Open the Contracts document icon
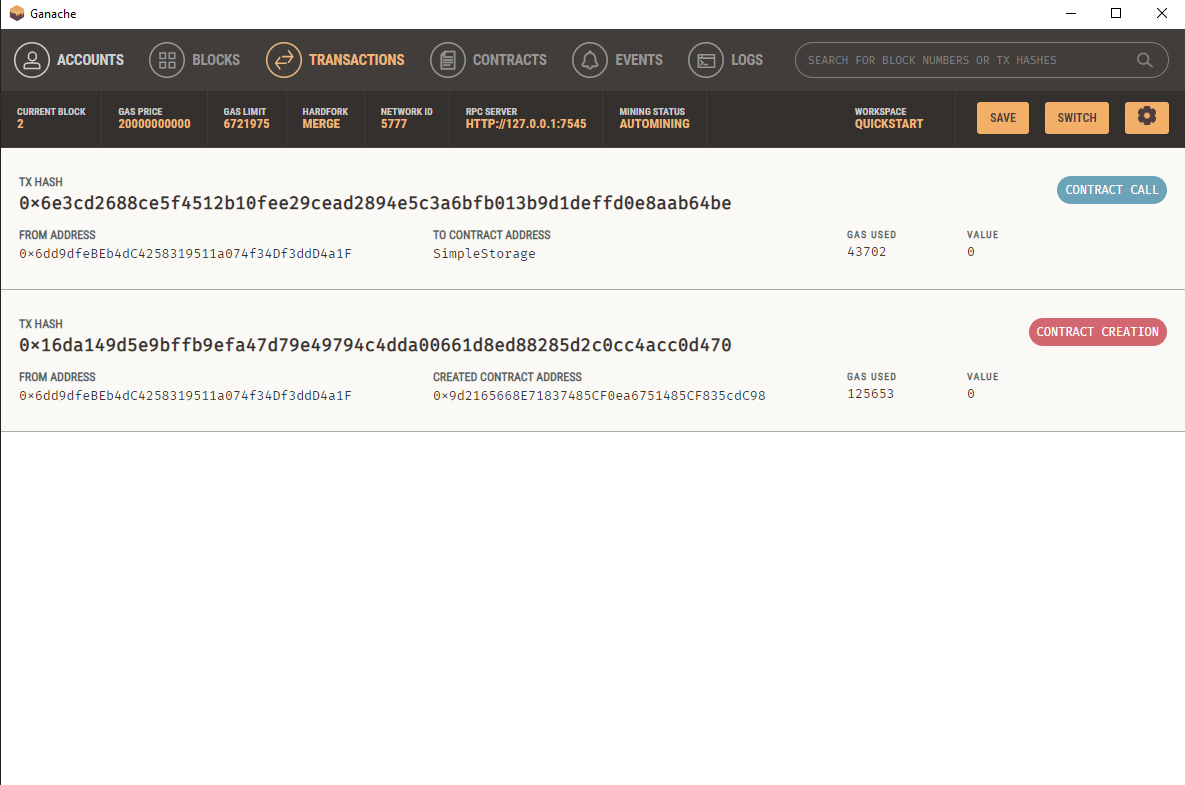 [448, 60]
